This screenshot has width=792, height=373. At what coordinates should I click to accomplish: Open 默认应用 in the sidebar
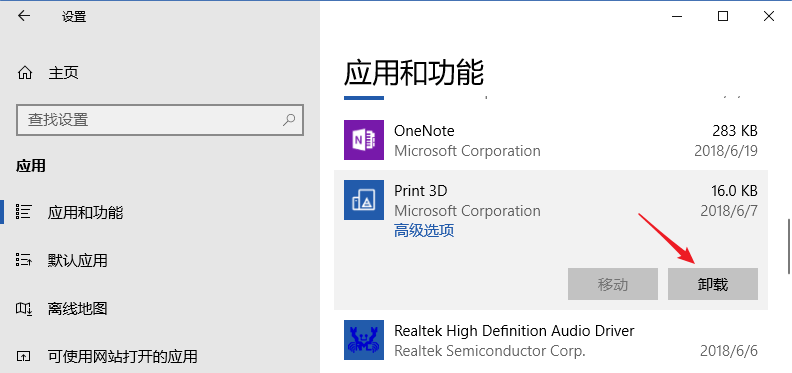(x=78, y=261)
